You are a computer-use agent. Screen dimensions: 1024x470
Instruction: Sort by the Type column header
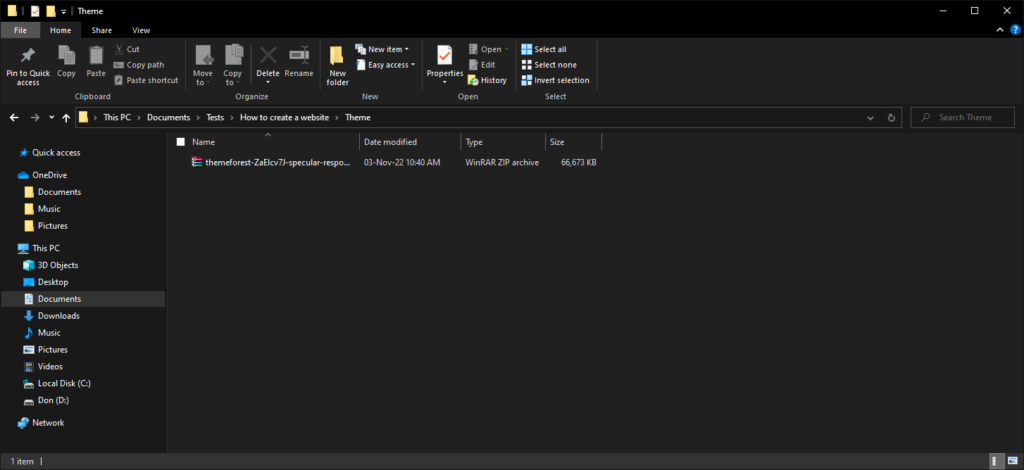click(503, 142)
